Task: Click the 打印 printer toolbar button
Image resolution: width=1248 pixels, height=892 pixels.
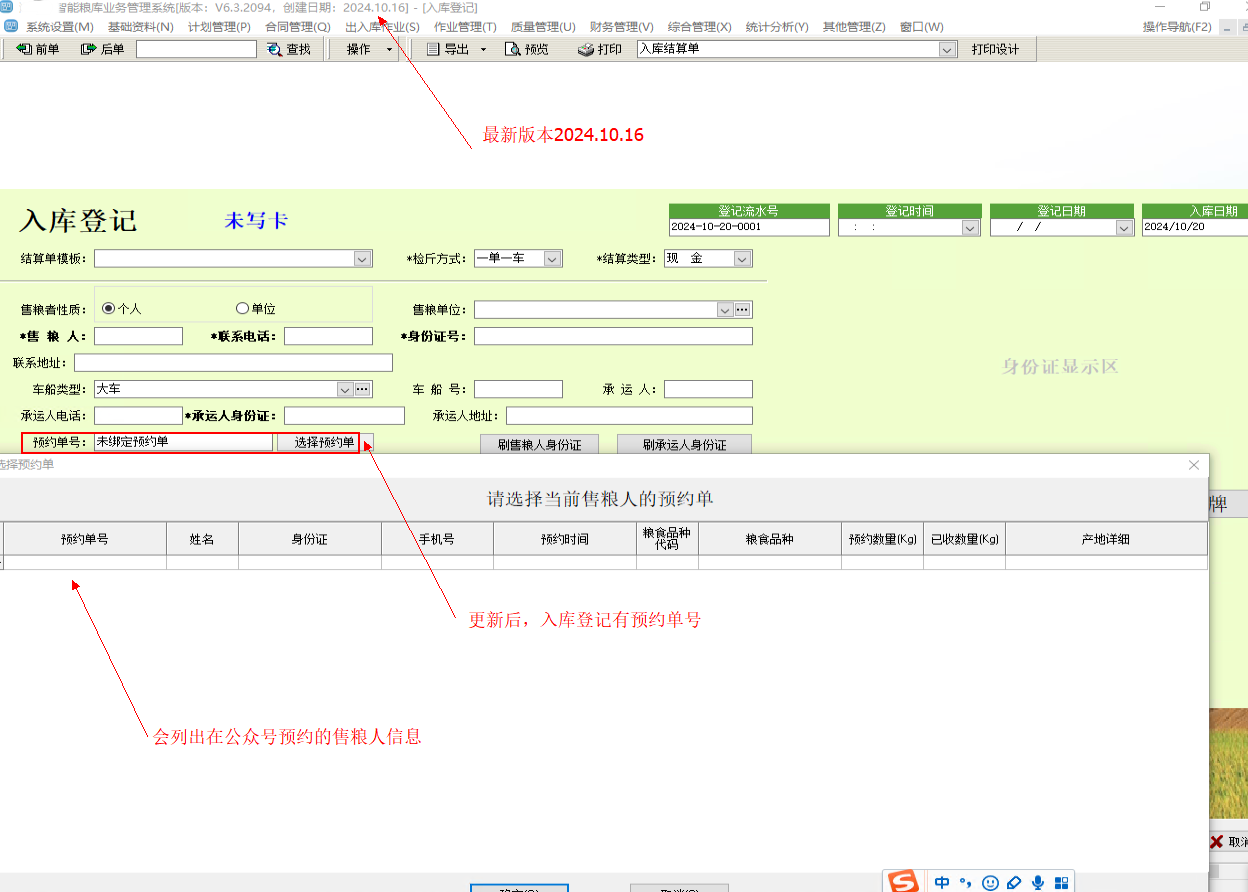Action: (600, 49)
